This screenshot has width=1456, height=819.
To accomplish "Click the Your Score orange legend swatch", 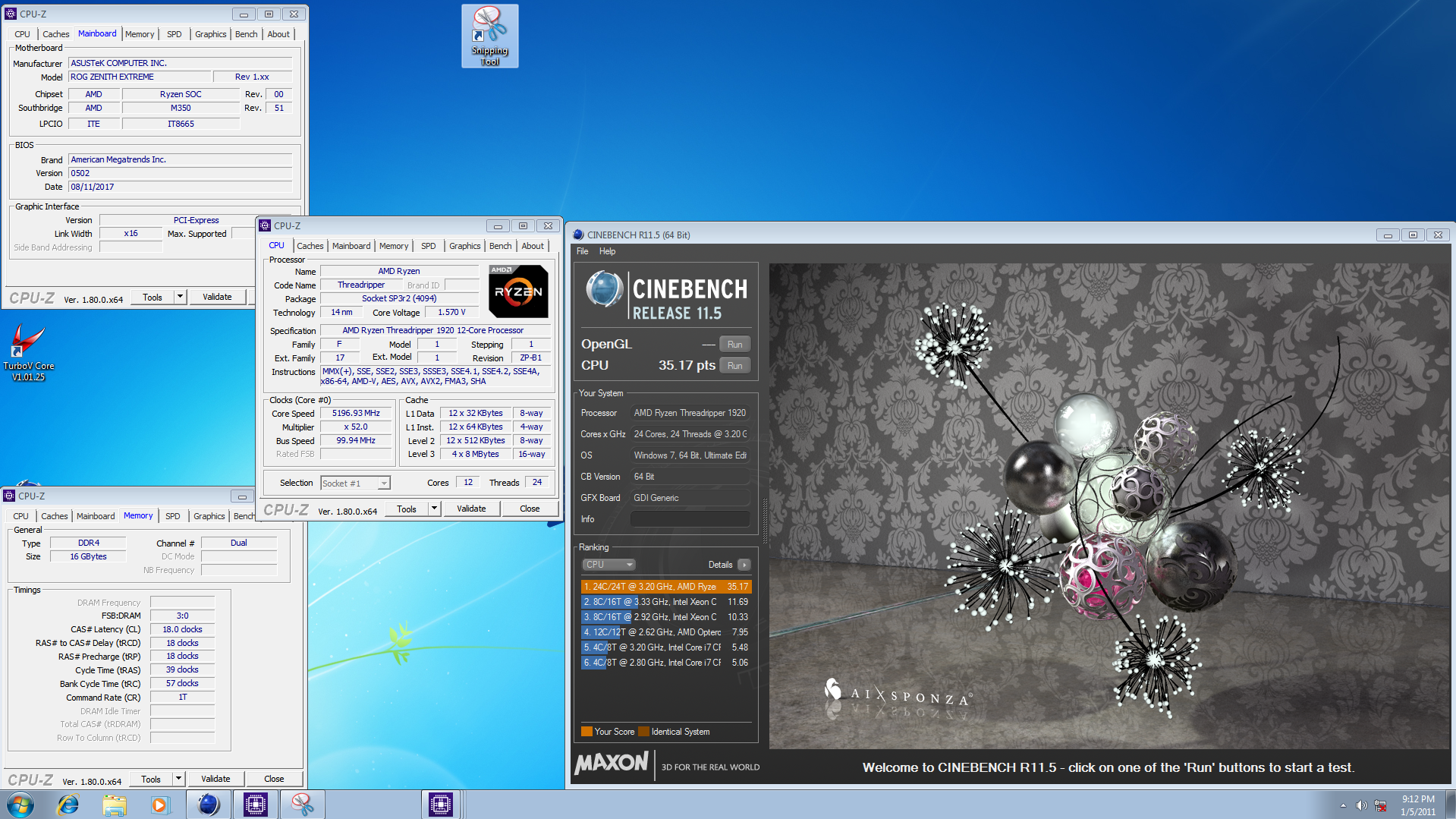I will point(586,732).
